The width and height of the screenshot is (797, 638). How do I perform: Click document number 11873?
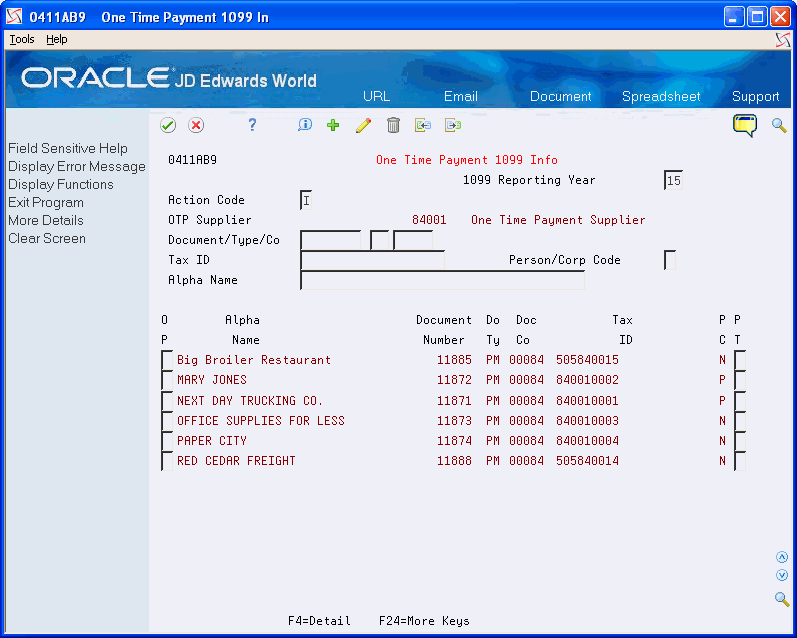pyautogui.click(x=454, y=420)
